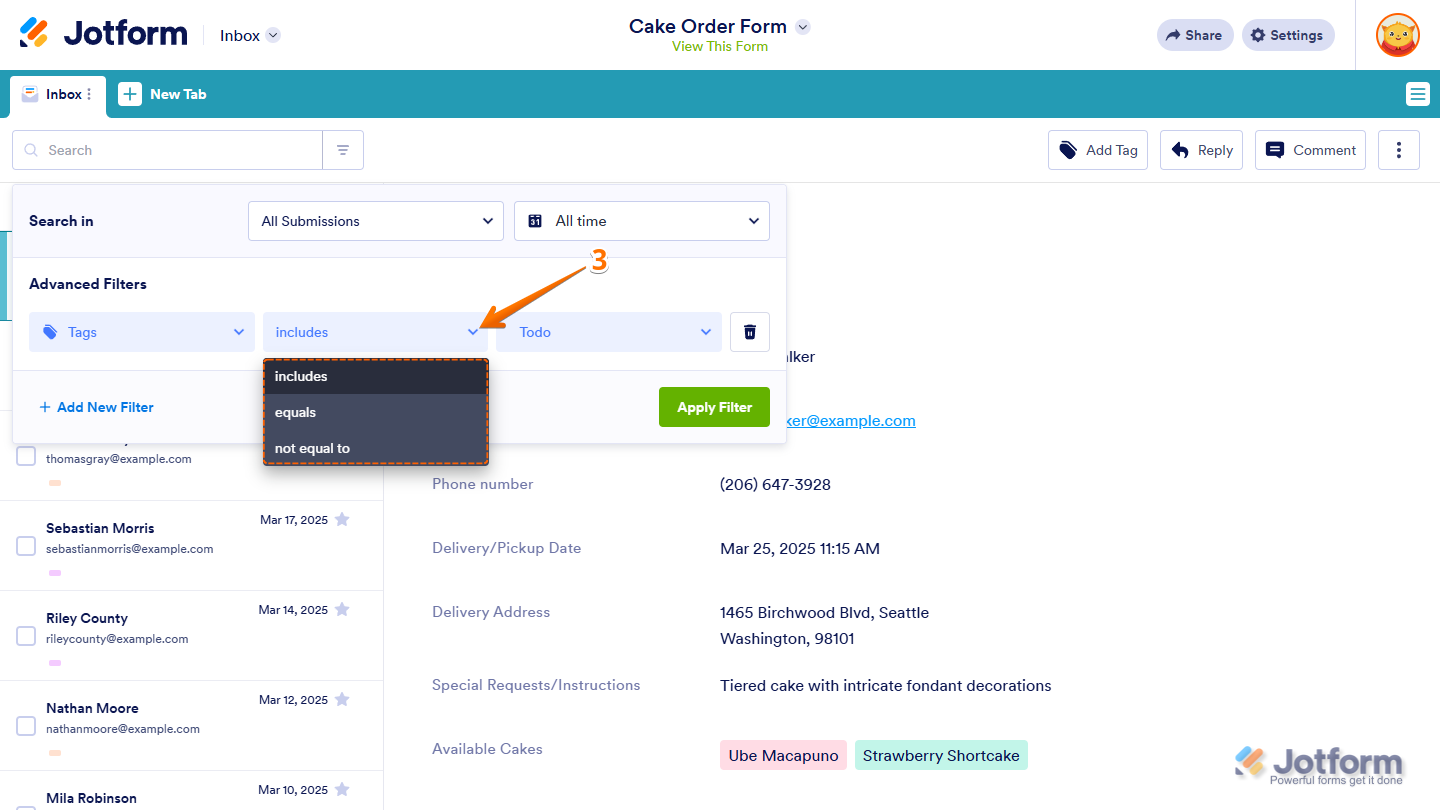Delete the Tags filter using trash icon

(x=749, y=331)
